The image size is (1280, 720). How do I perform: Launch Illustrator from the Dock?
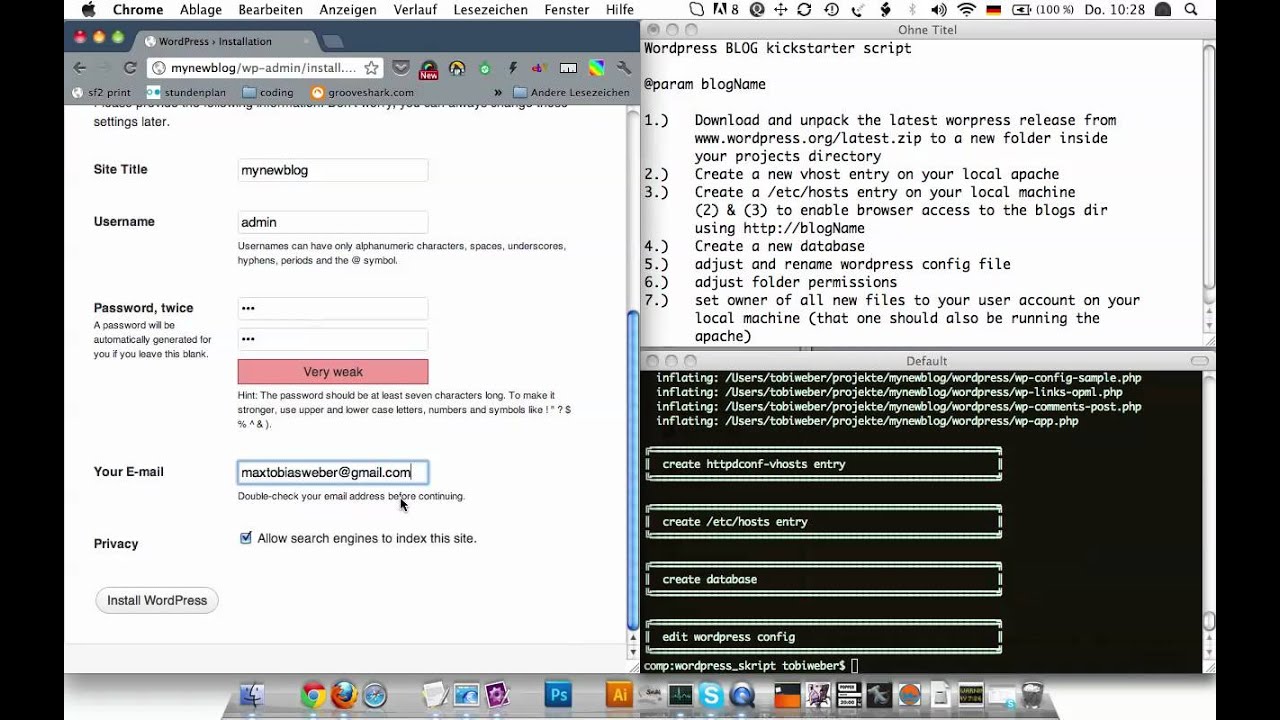[x=619, y=695]
